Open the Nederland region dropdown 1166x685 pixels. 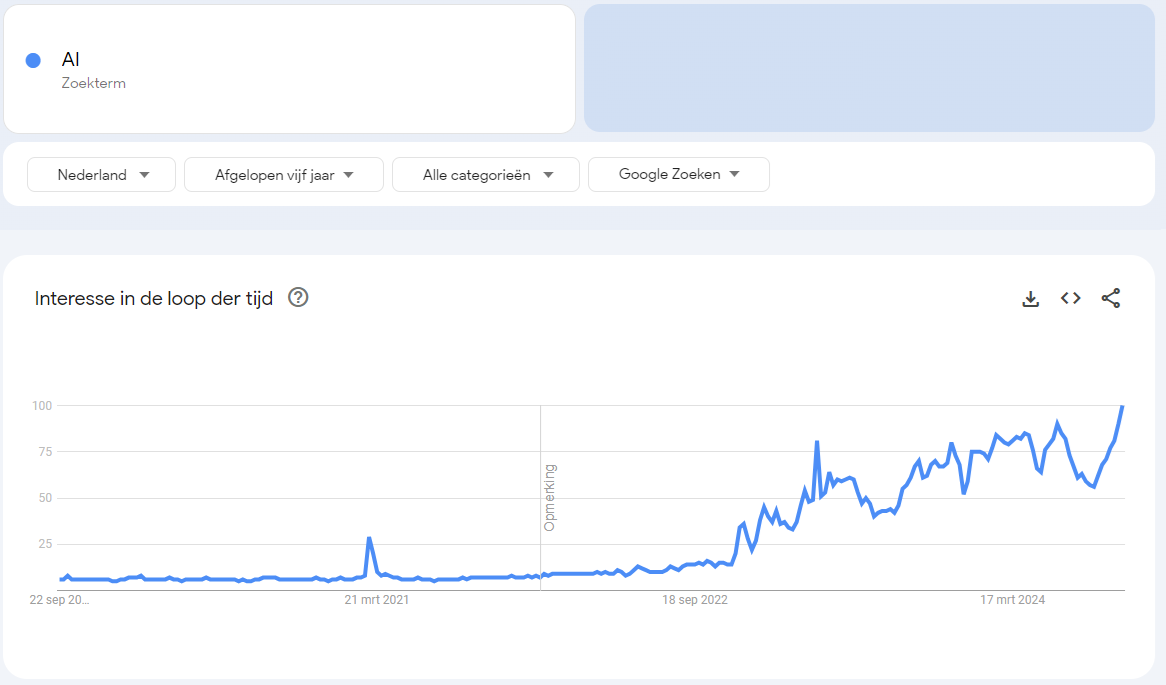pyautogui.click(x=101, y=174)
